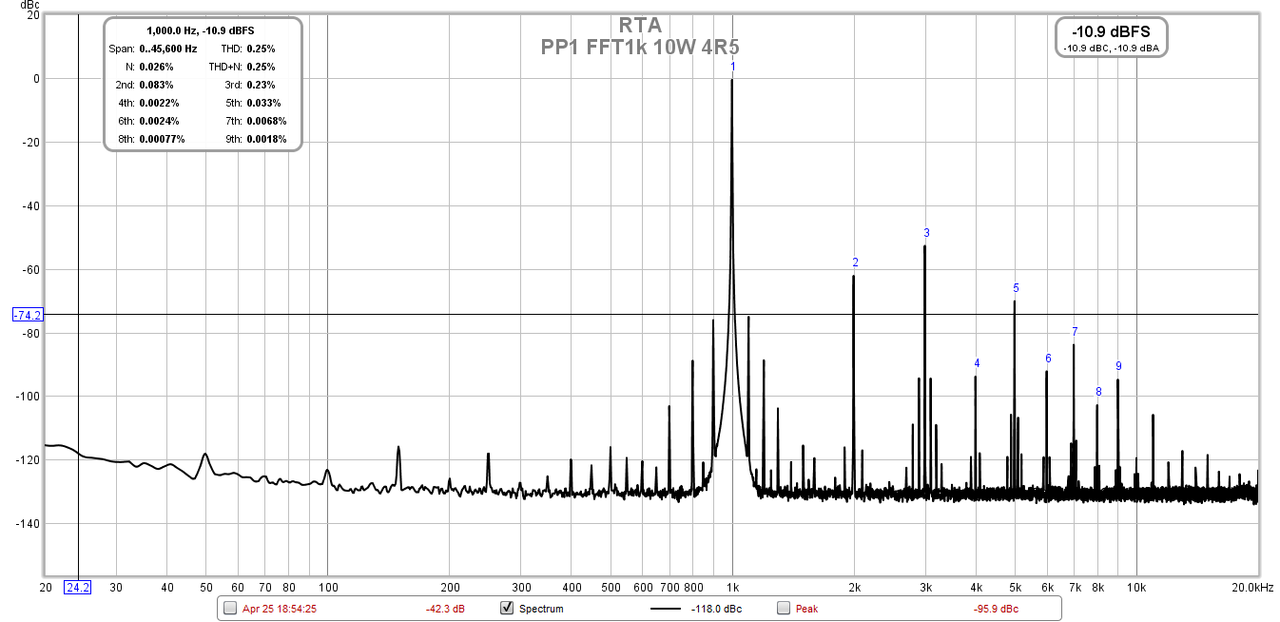Click the 24.2 cursor frequency readout
Image resolution: width=1280 pixels, height=622 pixels.
click(x=77, y=586)
